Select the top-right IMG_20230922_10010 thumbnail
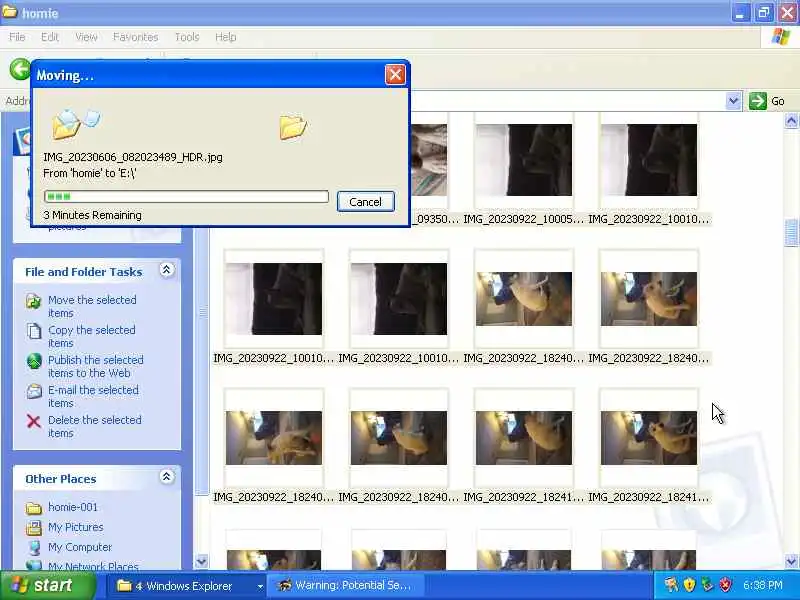The height and width of the screenshot is (600, 800). pyautogui.click(x=649, y=160)
